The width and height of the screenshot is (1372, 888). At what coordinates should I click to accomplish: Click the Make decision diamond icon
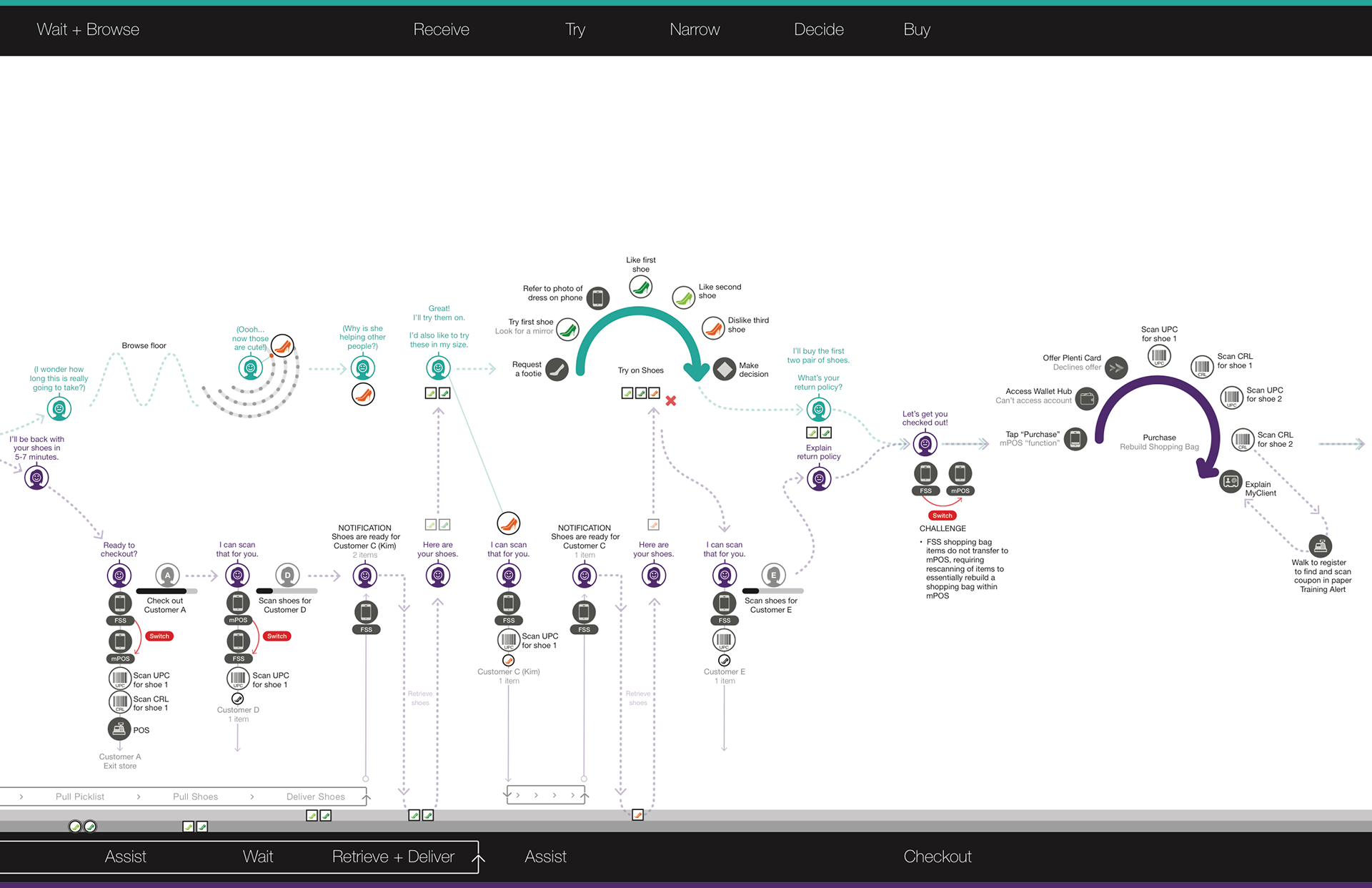[725, 369]
